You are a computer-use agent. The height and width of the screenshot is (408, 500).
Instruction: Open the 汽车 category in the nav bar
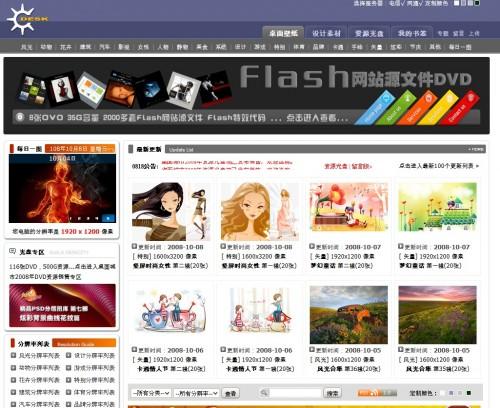point(104,47)
